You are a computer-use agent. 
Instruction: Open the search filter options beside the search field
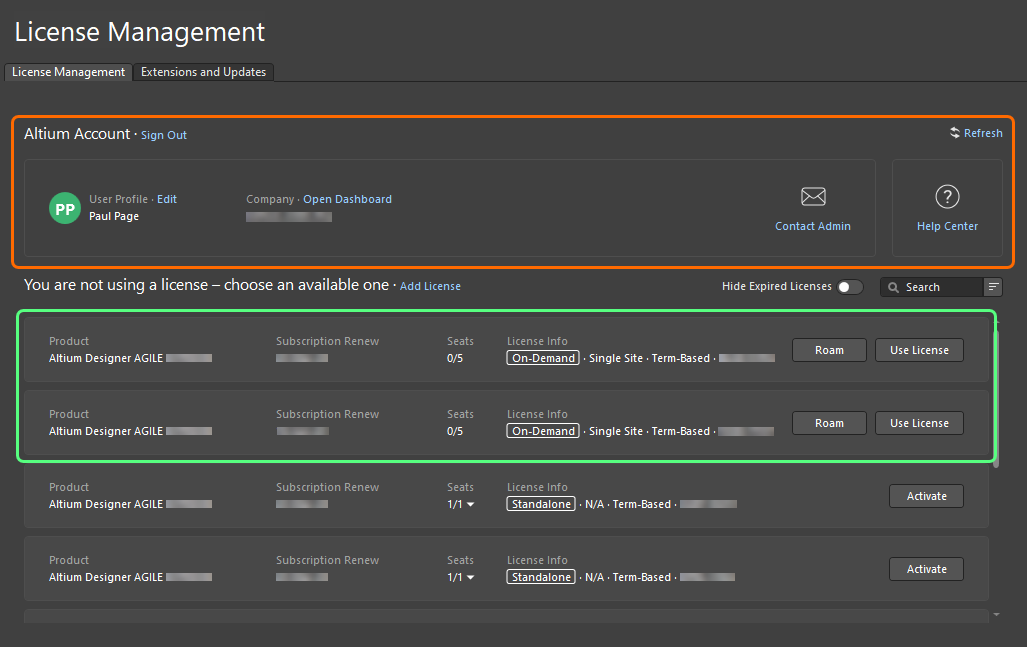pos(993,287)
